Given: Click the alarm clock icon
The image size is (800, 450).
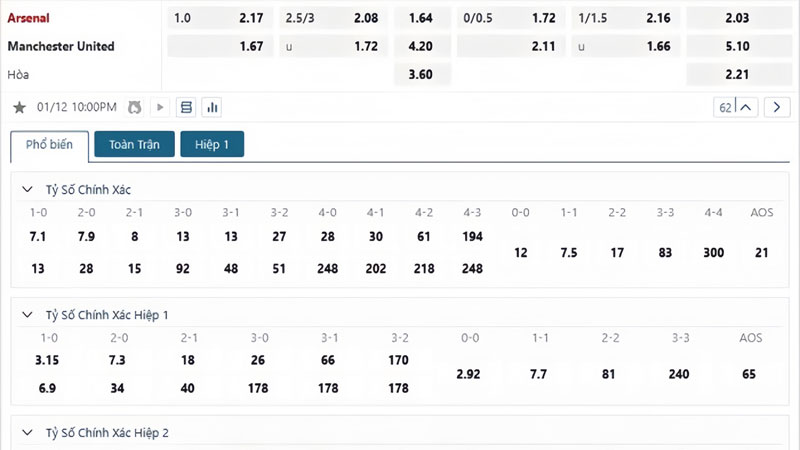Looking at the screenshot, I should coord(135,108).
